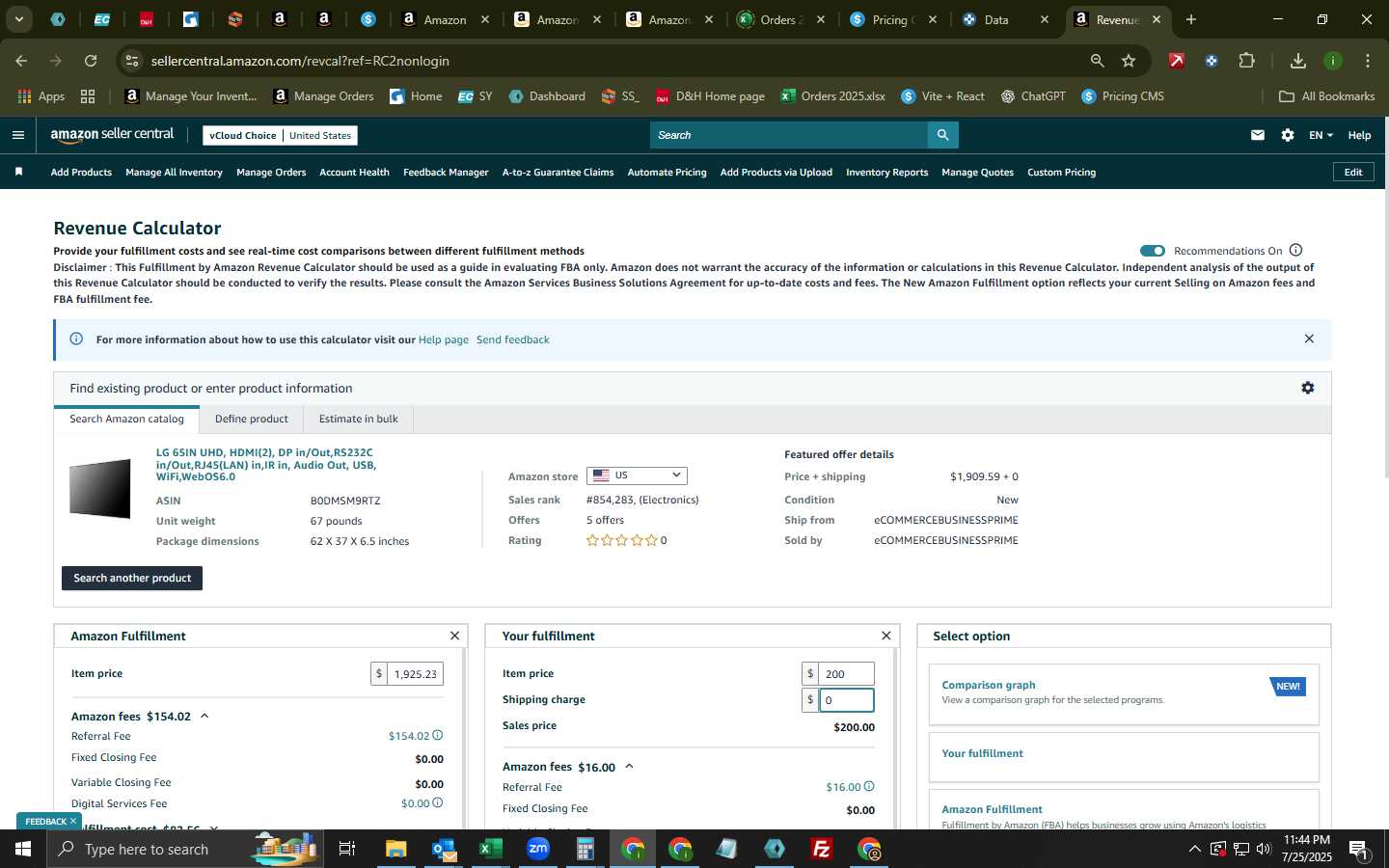Open the D&H Home page bookmark

pos(709,96)
